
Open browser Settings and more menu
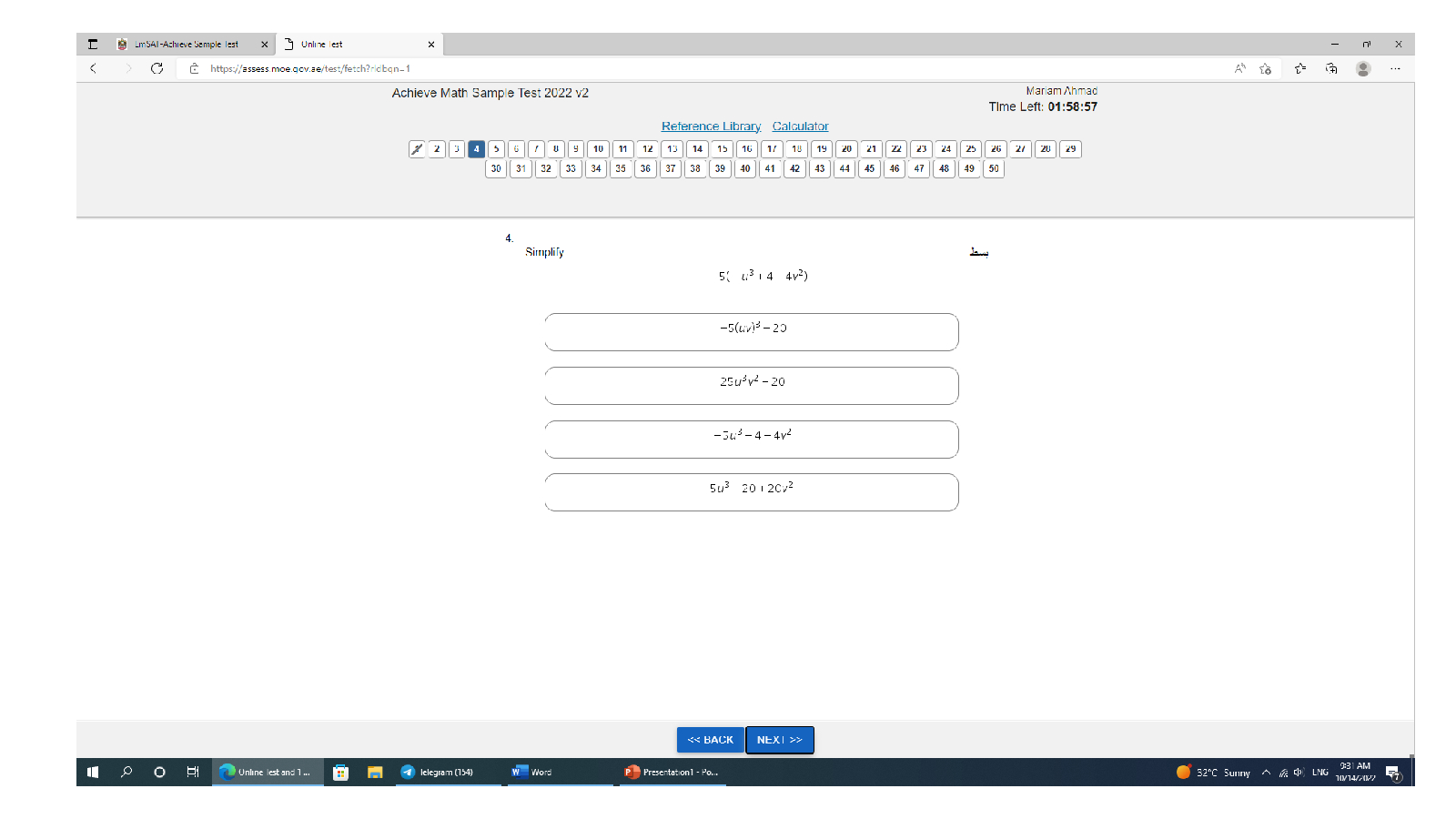click(1395, 68)
